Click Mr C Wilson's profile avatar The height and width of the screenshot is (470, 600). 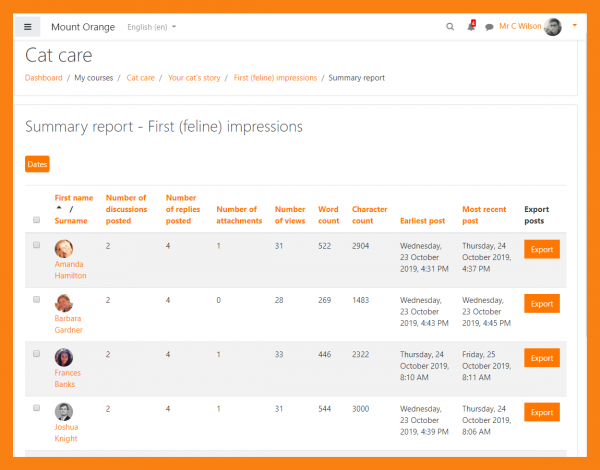point(553,27)
